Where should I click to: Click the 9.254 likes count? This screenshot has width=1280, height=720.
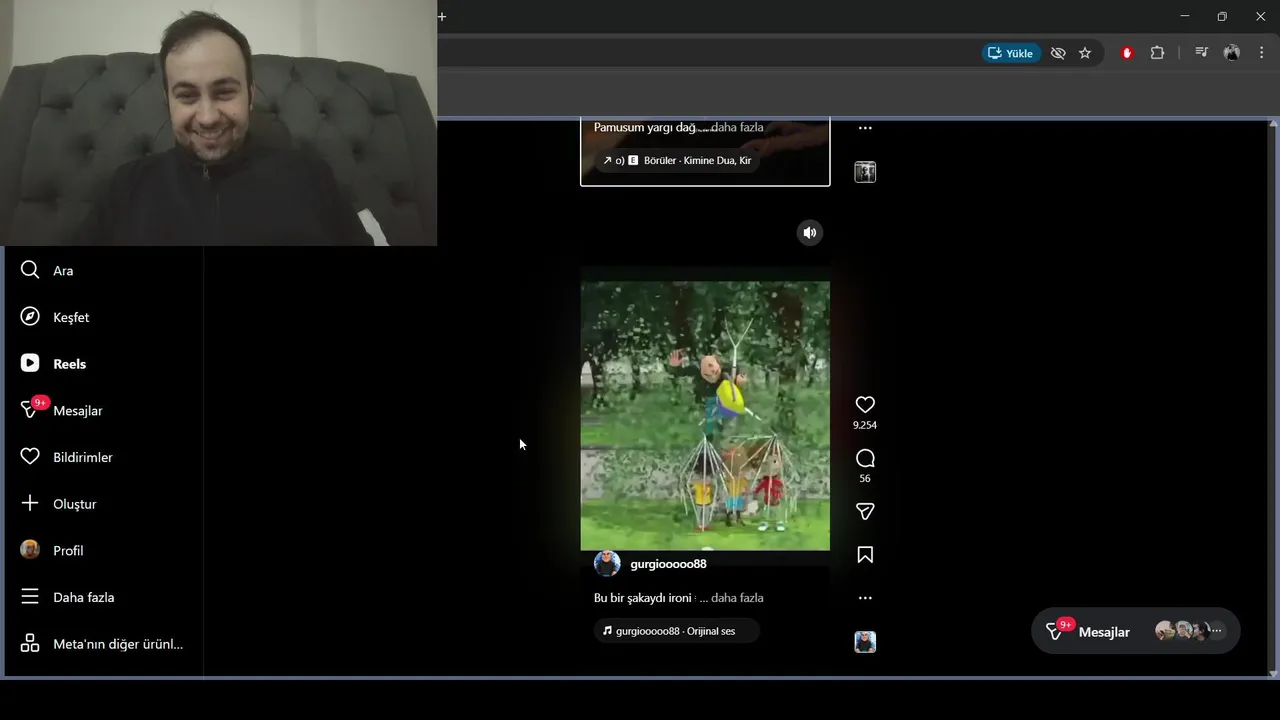[x=865, y=425]
